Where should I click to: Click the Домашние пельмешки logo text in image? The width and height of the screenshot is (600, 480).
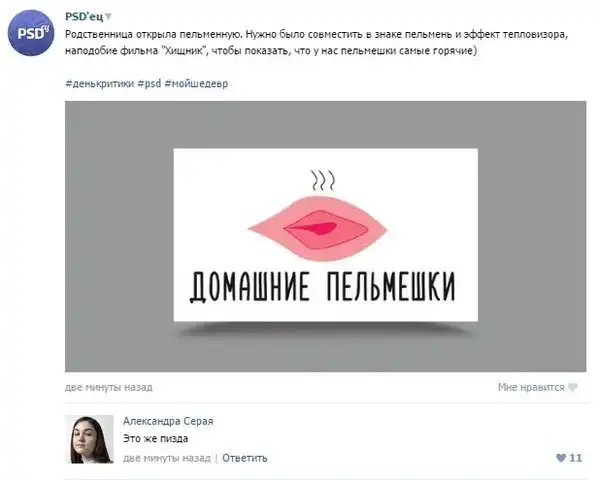click(323, 287)
